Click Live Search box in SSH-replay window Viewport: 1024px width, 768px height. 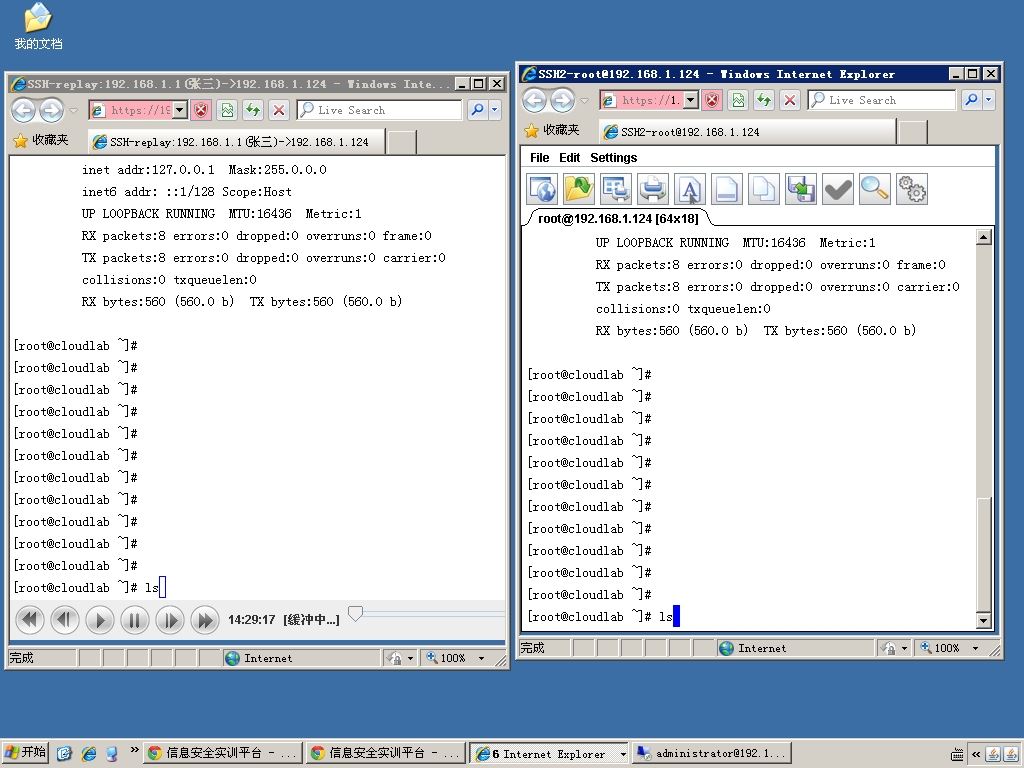pos(379,110)
